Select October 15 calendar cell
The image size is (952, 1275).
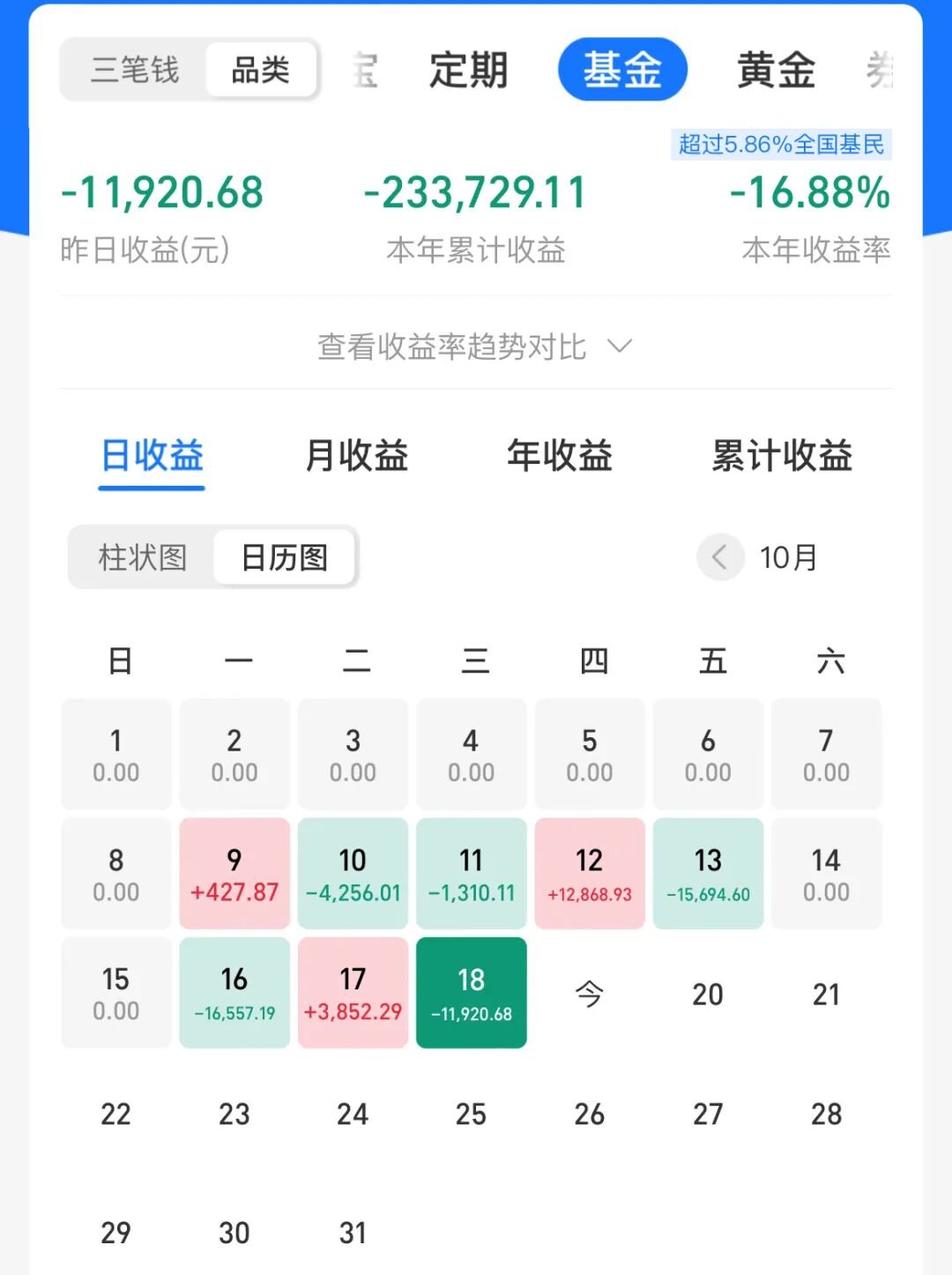coord(116,993)
